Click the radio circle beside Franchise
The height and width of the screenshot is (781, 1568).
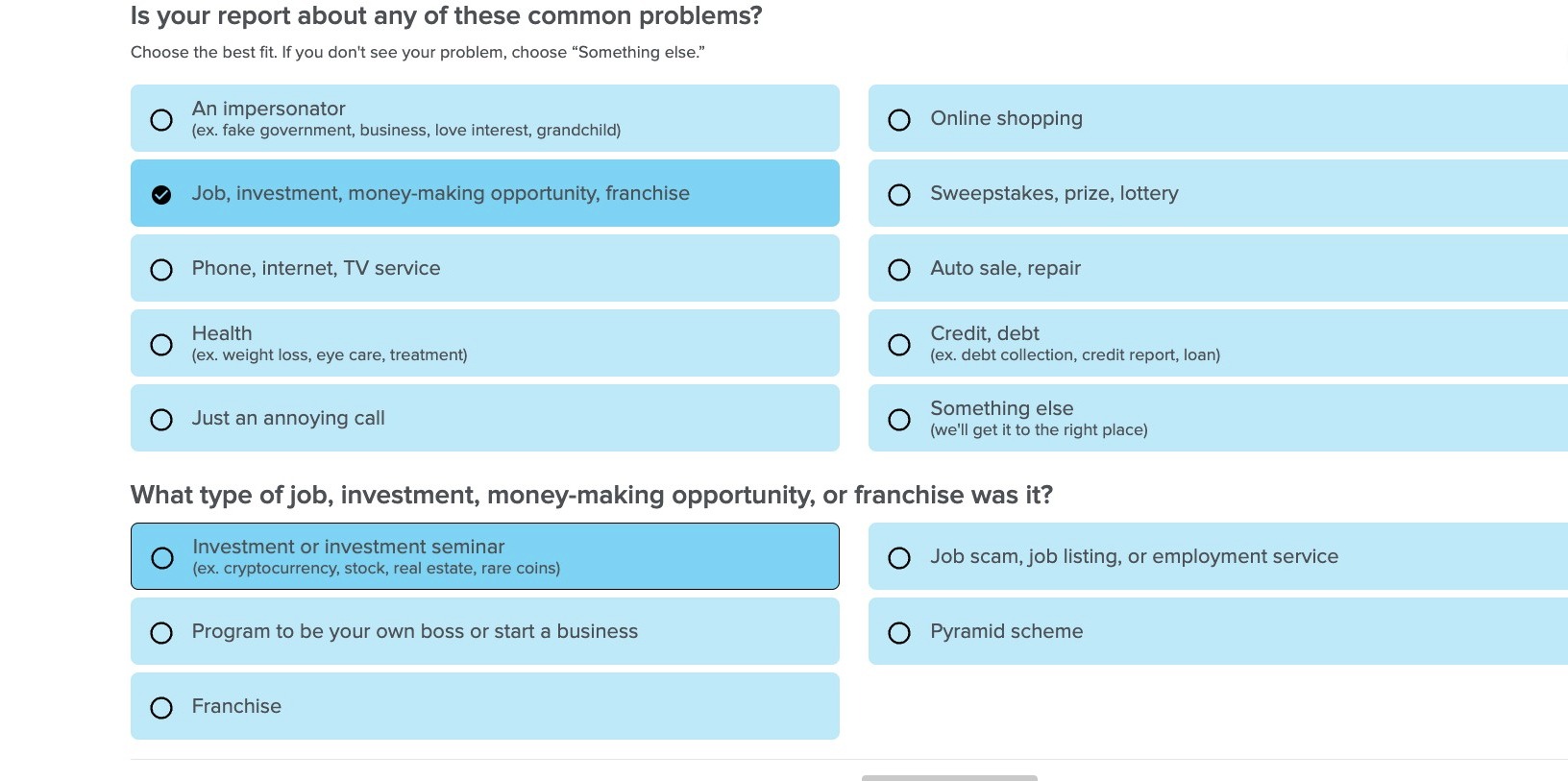pos(161,708)
